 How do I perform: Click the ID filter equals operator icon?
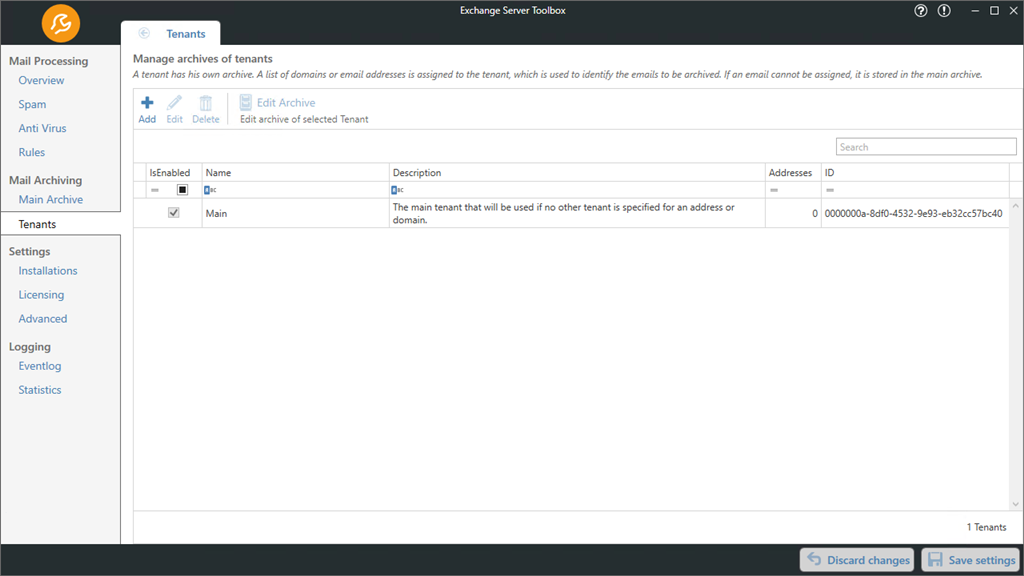830,190
